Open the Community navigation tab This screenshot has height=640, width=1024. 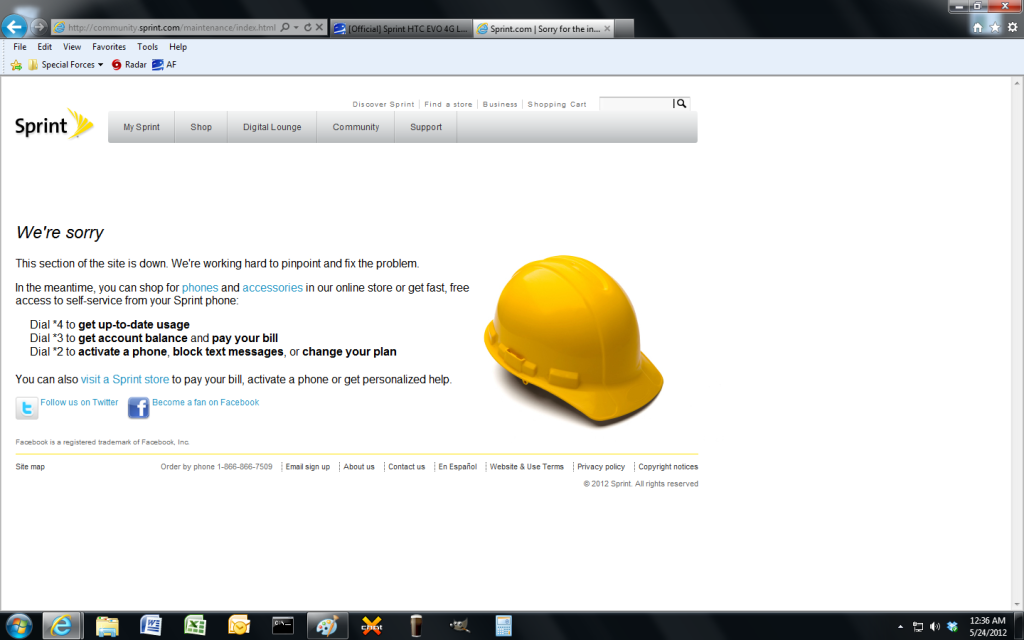coord(356,127)
